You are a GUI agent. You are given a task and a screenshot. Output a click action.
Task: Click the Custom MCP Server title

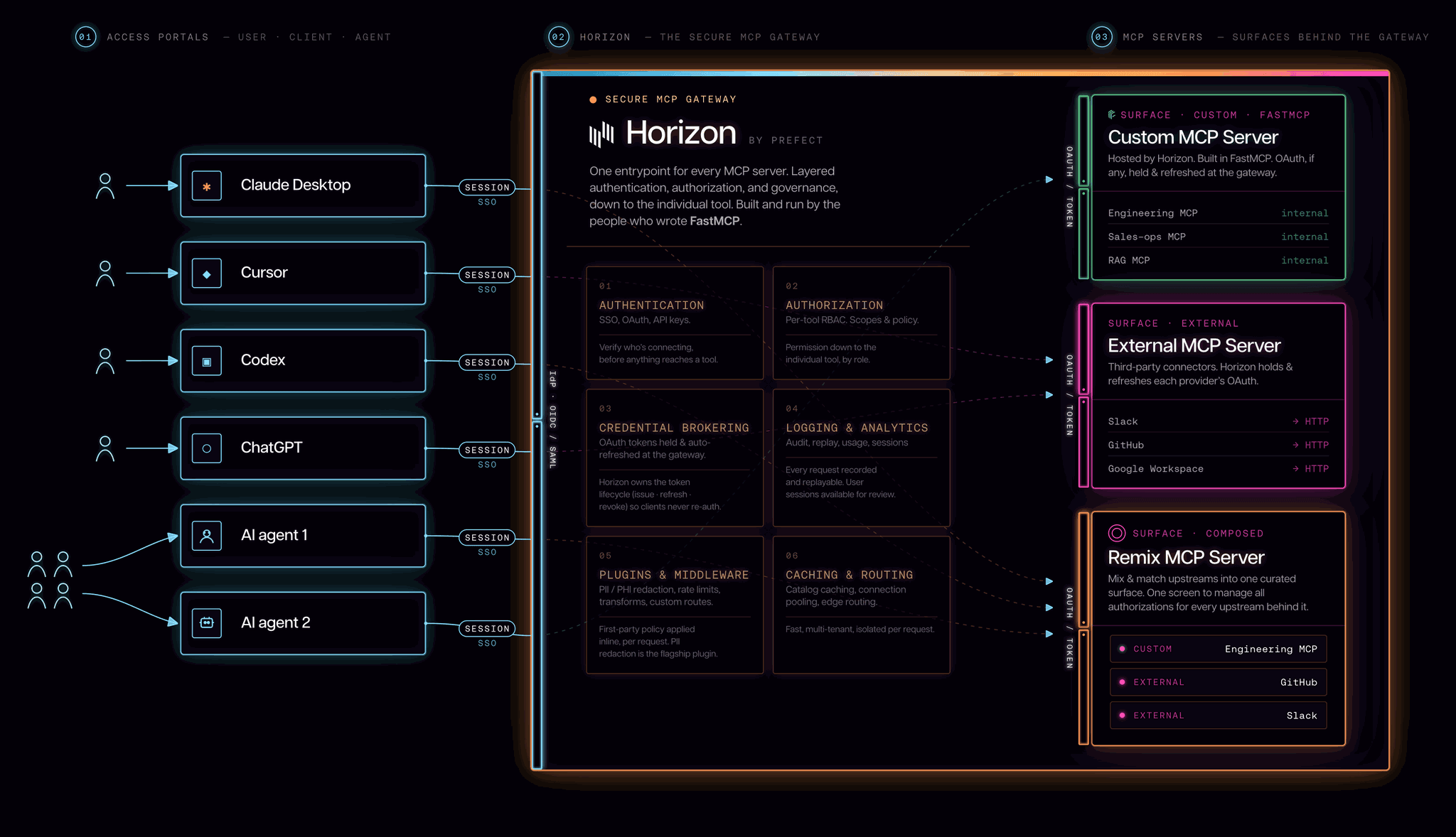(x=1193, y=137)
